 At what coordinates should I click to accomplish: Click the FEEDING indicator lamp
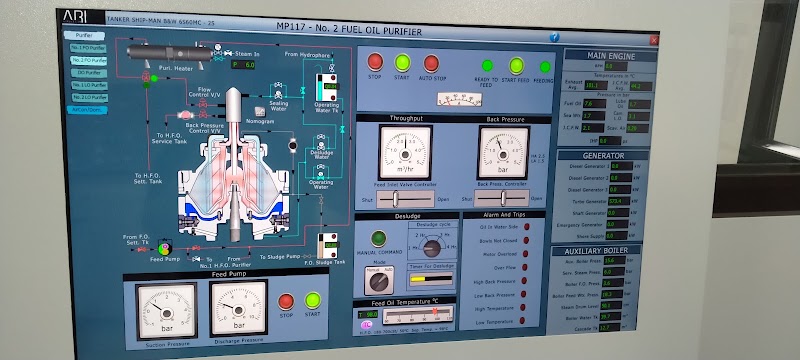click(x=545, y=67)
